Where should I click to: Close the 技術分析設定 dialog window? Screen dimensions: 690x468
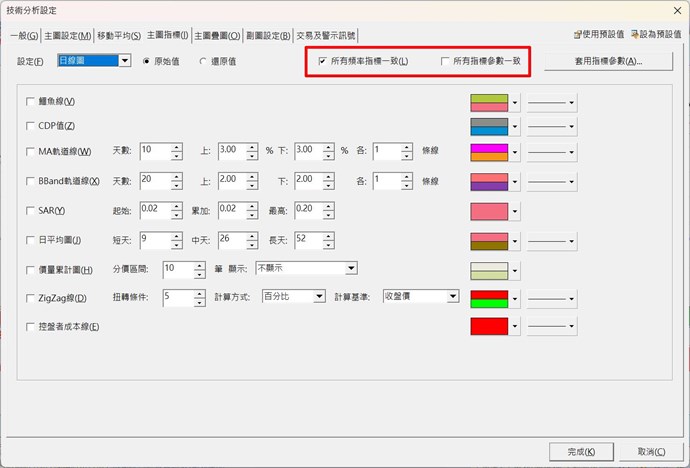point(677,10)
